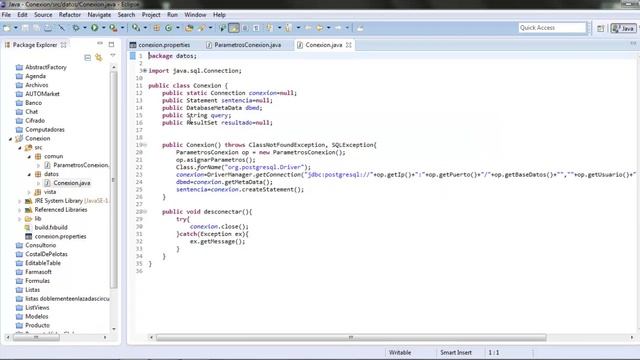Open the Window menu
Image resolution: width=640 pixels, height=360 pixels.
(x=195, y=15)
